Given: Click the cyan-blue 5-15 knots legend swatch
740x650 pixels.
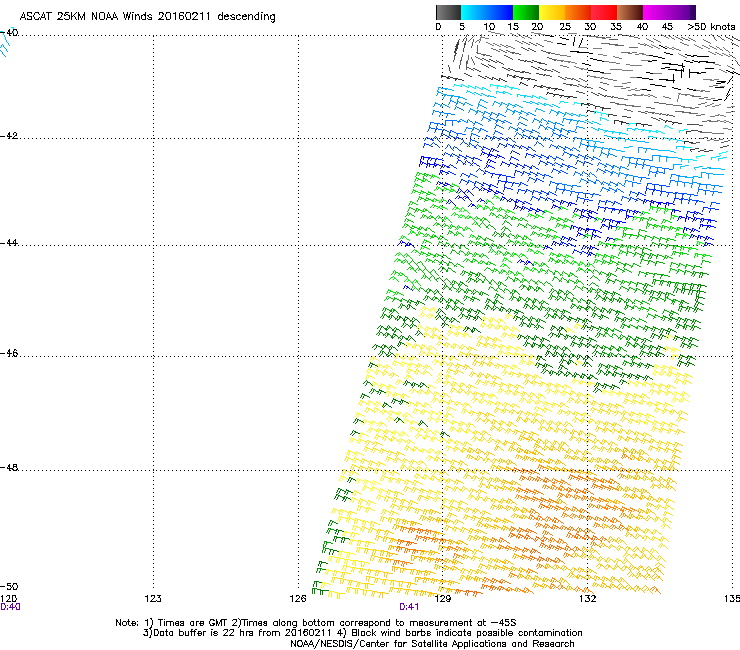Looking at the screenshot, I should pos(487,12).
